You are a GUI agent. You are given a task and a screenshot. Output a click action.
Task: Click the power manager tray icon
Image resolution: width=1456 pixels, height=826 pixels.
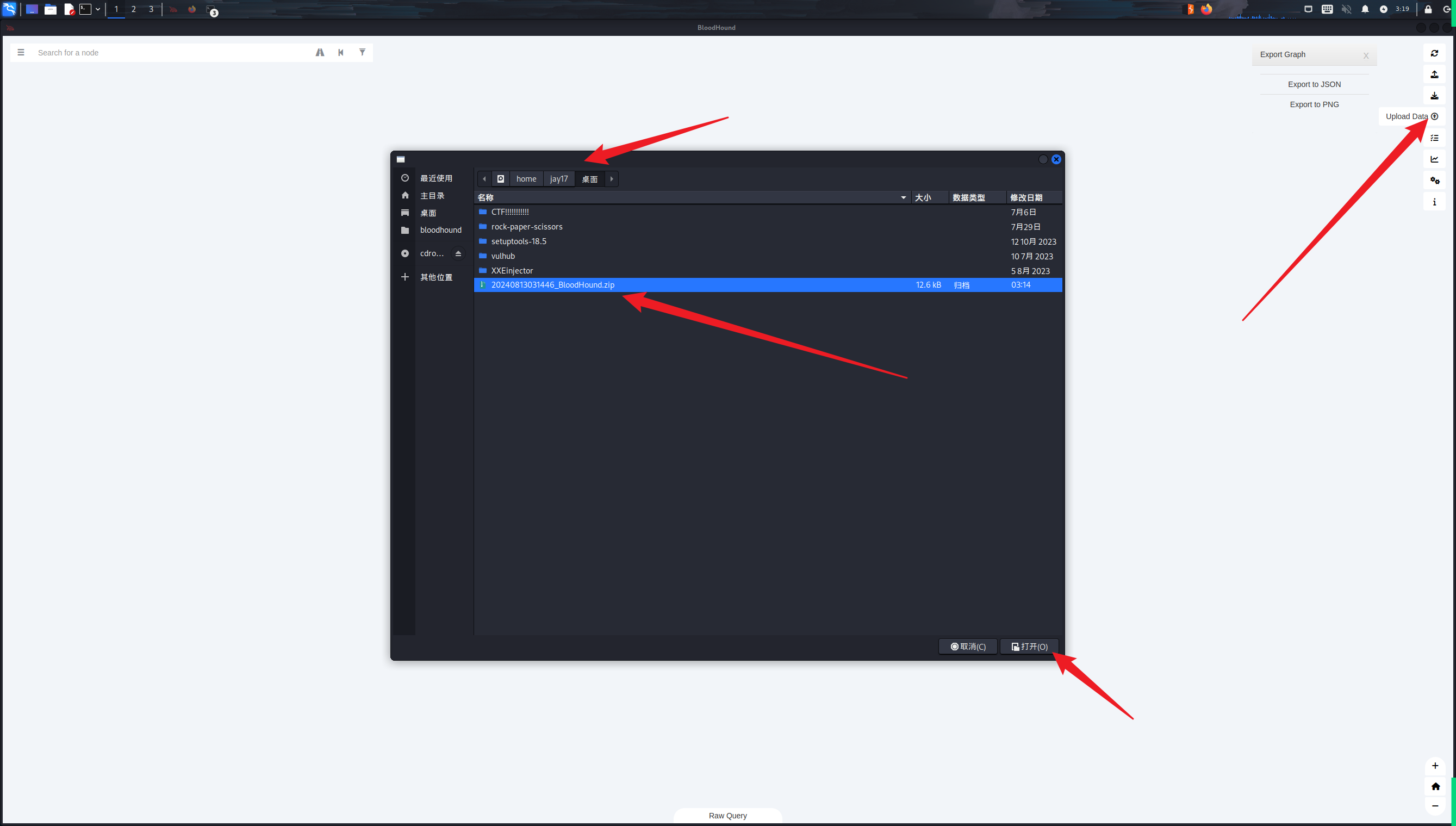click(1383, 9)
